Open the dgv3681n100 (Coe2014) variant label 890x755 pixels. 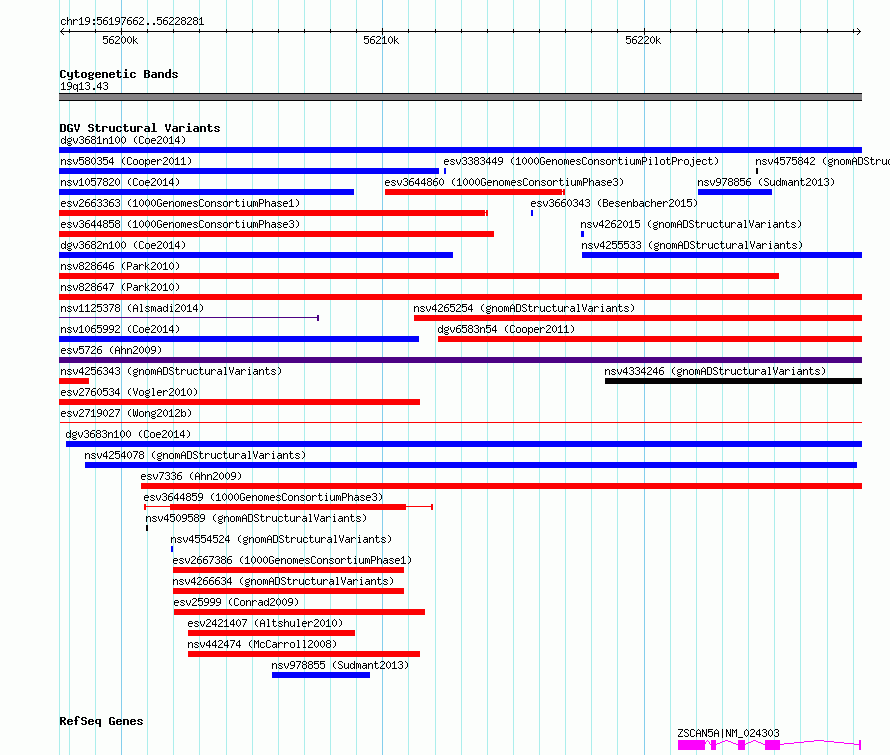123,140
